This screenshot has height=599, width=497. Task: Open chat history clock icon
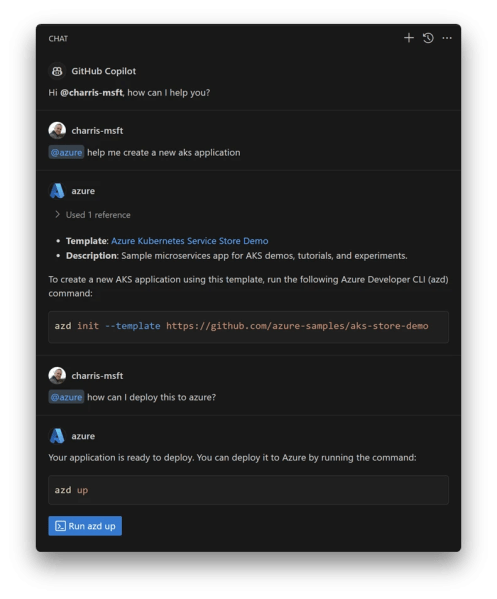[428, 38]
